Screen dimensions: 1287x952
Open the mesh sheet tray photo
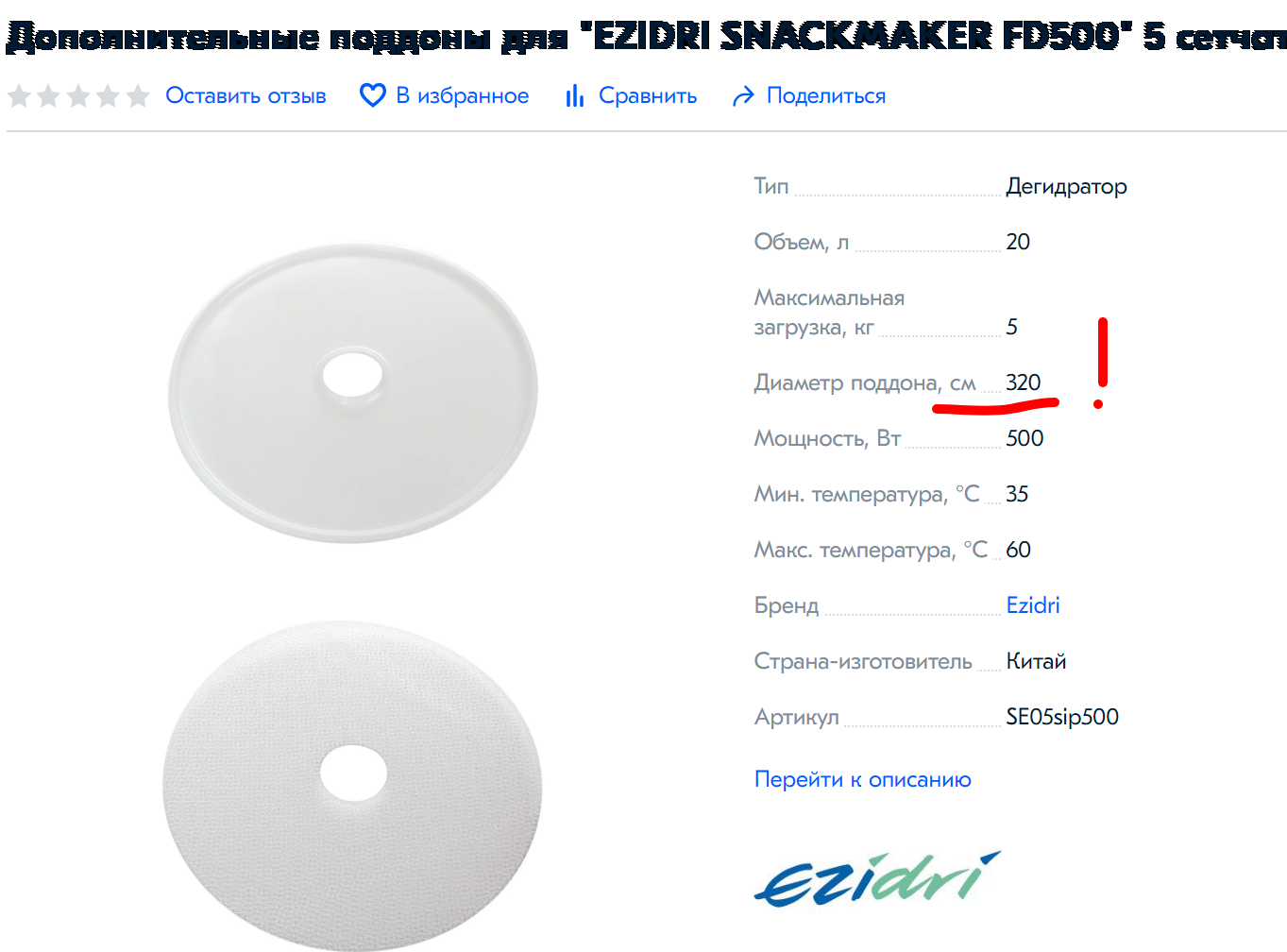[353, 786]
